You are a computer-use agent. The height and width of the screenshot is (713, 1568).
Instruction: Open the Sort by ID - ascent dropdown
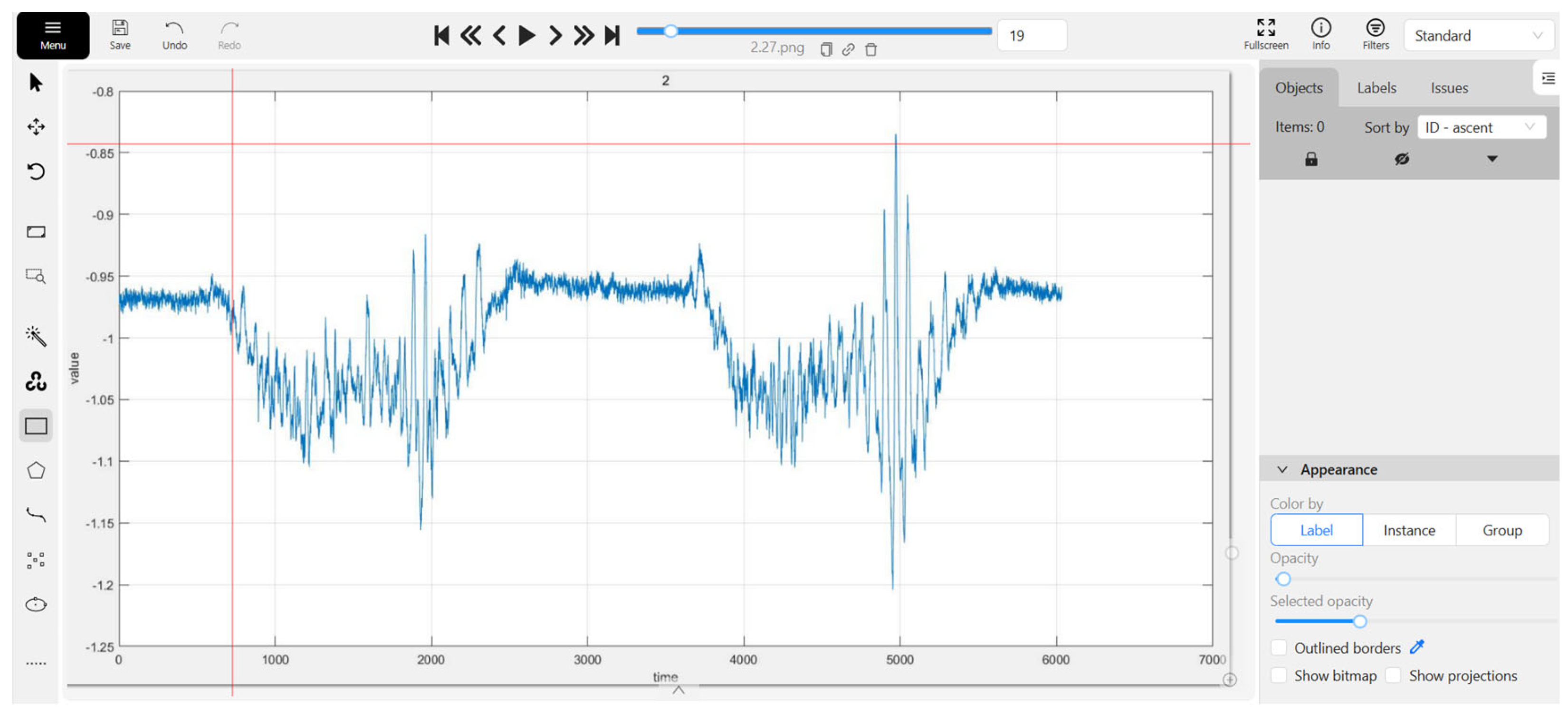pyautogui.click(x=1481, y=127)
